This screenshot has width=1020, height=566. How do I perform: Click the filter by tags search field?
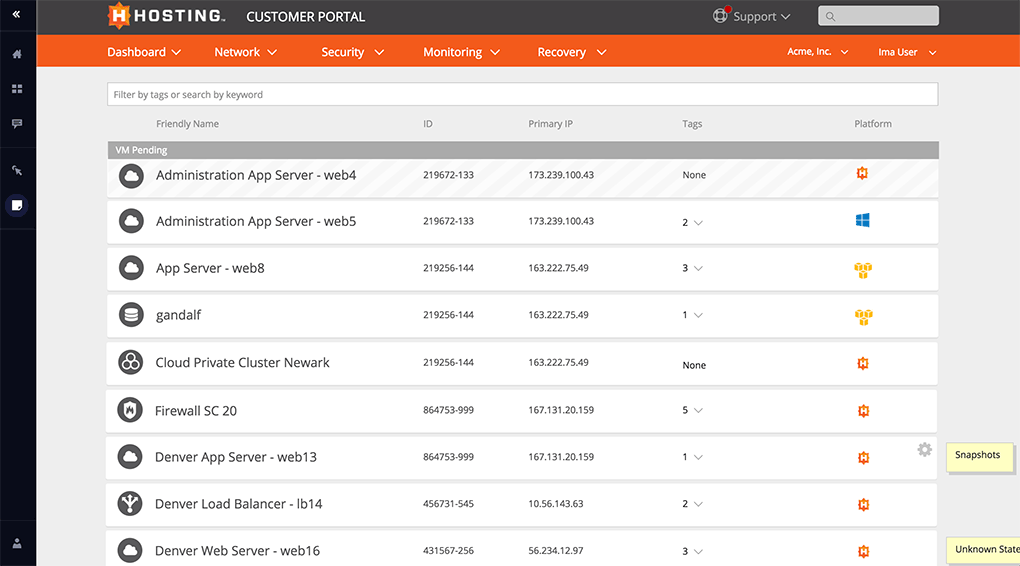pos(522,95)
